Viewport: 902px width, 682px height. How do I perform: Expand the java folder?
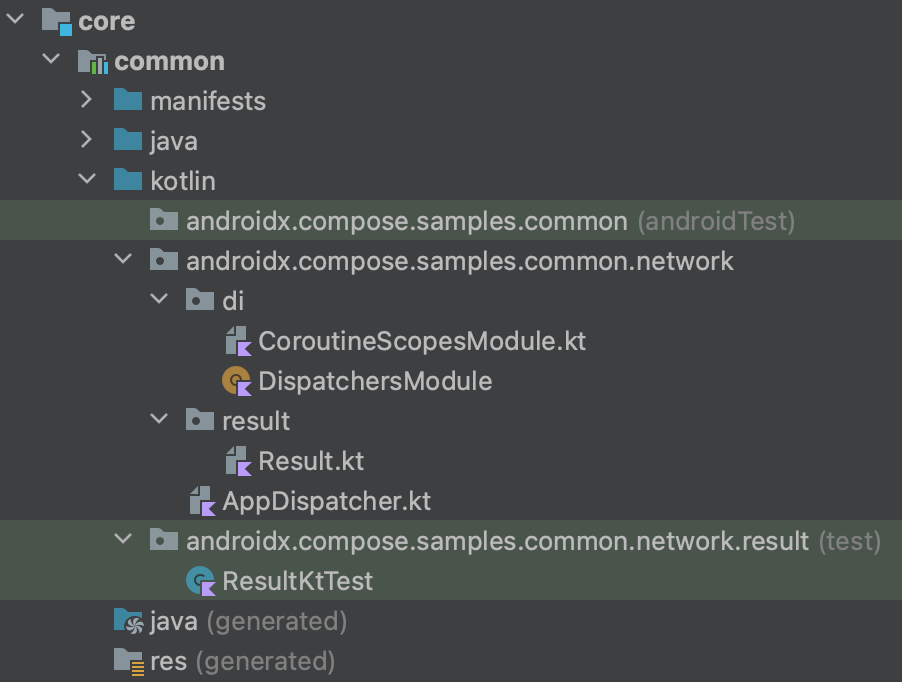click(x=87, y=140)
